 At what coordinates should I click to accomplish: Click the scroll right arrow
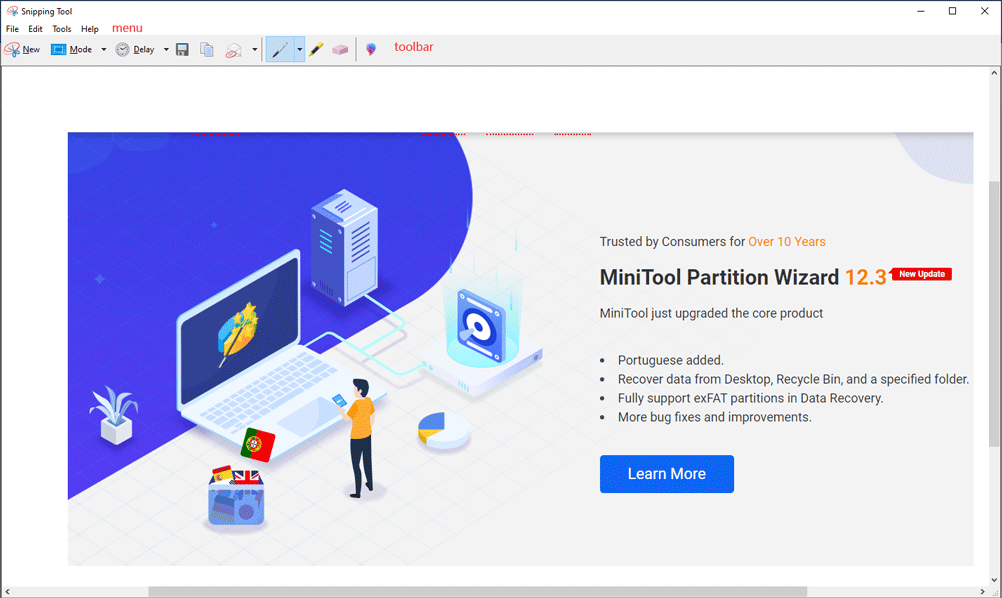click(982, 592)
